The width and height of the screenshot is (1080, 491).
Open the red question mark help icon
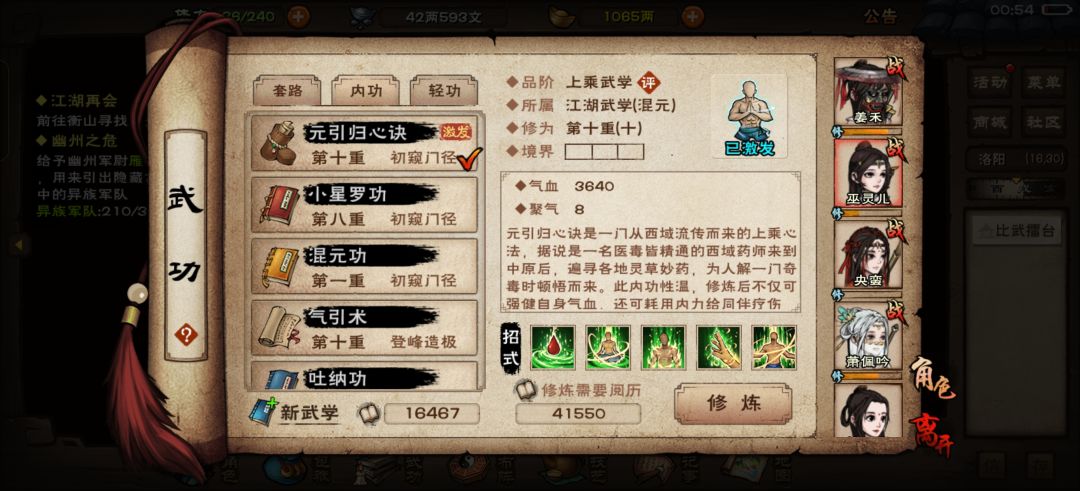point(185,335)
